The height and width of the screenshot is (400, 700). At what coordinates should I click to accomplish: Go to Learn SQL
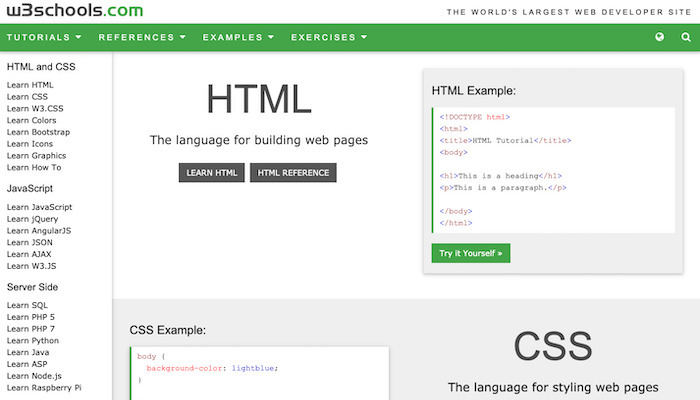(27, 305)
